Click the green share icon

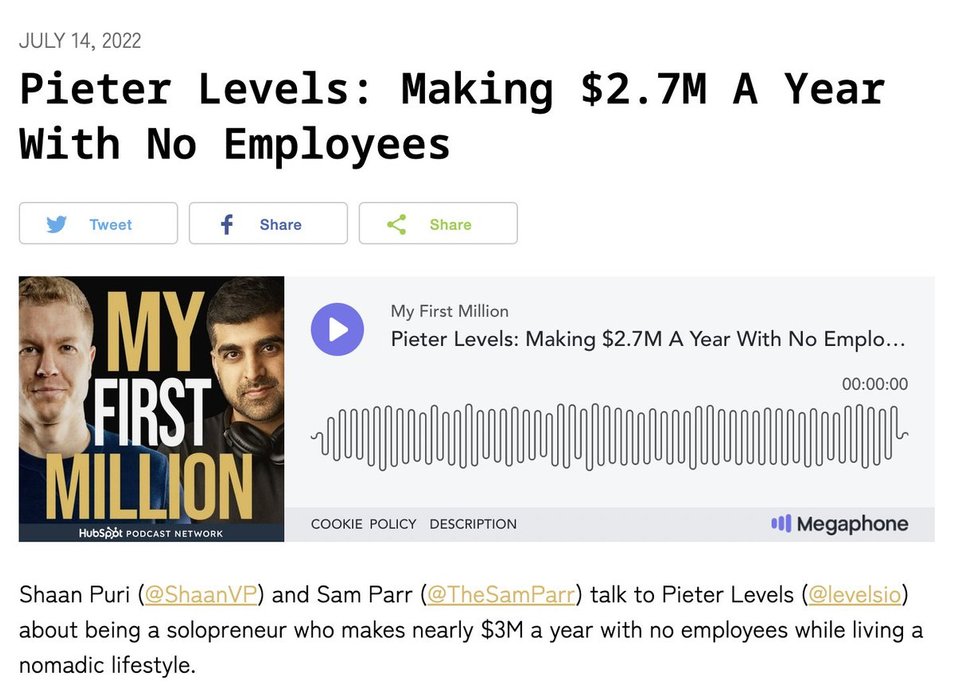(397, 224)
